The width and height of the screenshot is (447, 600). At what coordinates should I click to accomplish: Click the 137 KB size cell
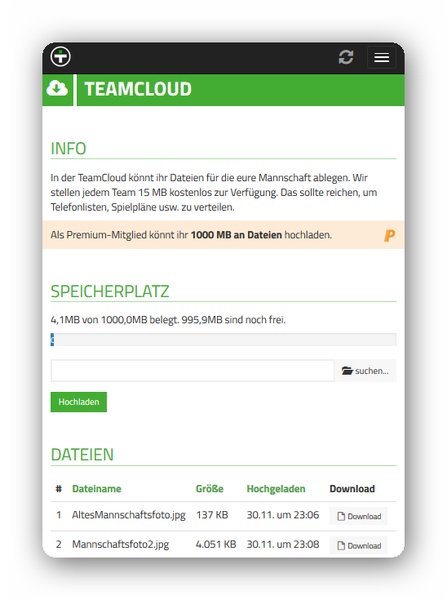point(212,515)
